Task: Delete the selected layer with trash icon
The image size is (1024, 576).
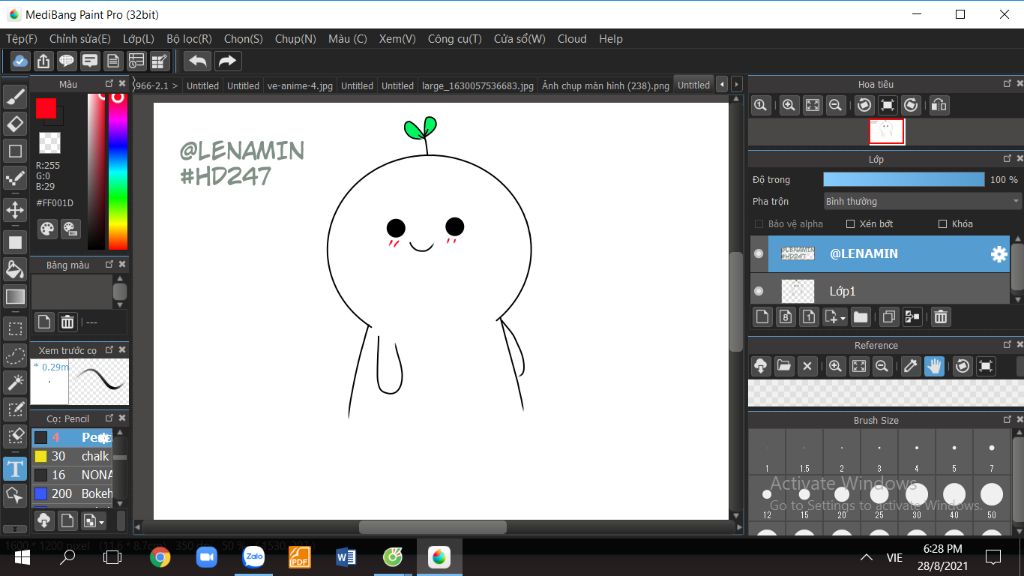Action: coord(940,317)
